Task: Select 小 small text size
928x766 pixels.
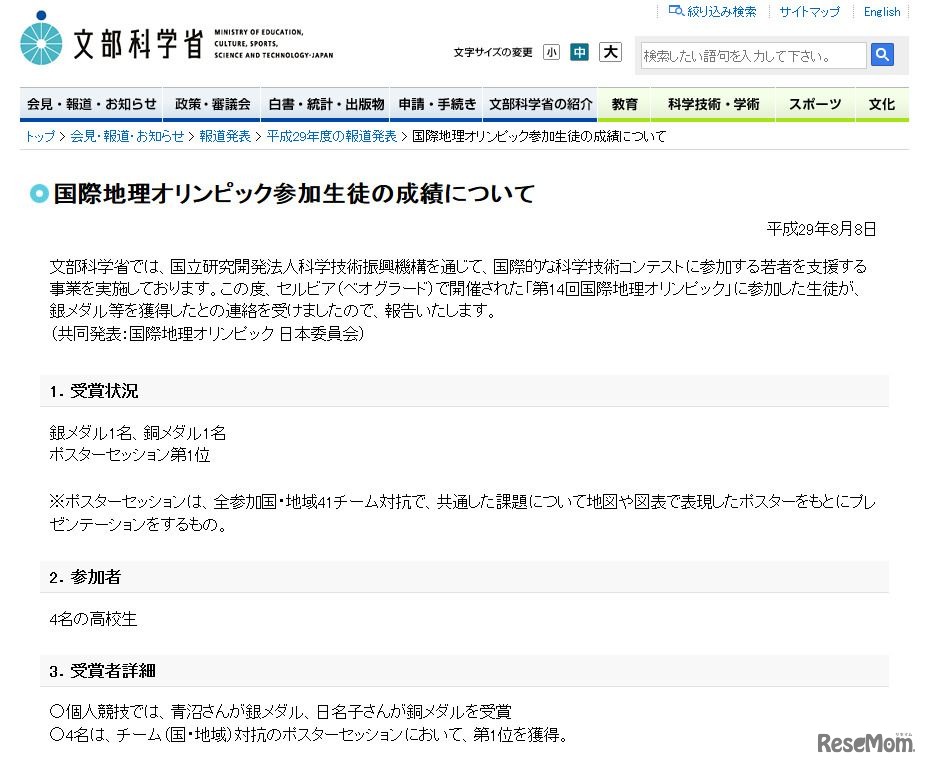Action: click(x=551, y=52)
